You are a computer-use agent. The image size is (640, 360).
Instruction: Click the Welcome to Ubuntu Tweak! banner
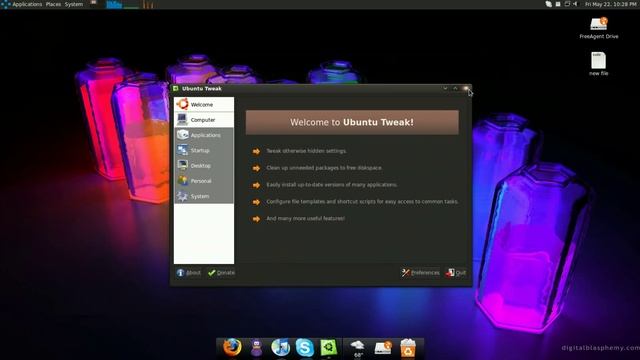pyautogui.click(x=352, y=122)
